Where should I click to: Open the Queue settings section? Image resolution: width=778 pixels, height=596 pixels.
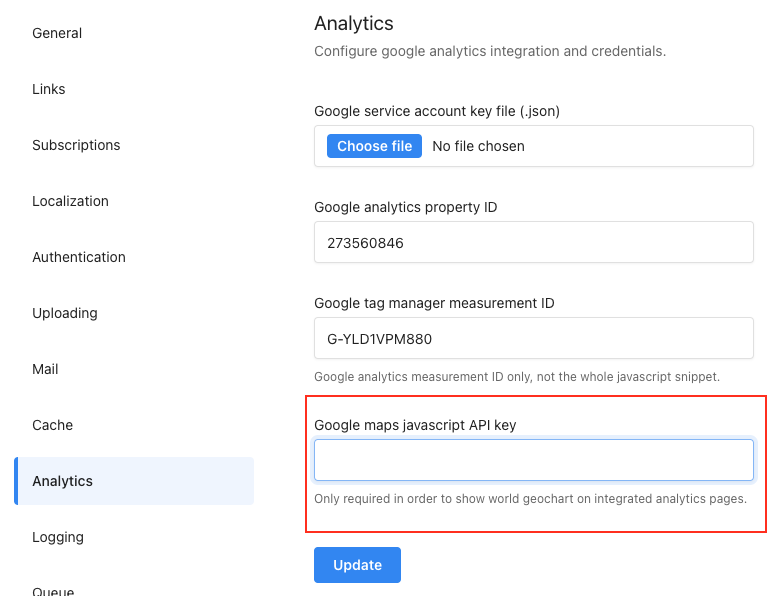pos(53,591)
